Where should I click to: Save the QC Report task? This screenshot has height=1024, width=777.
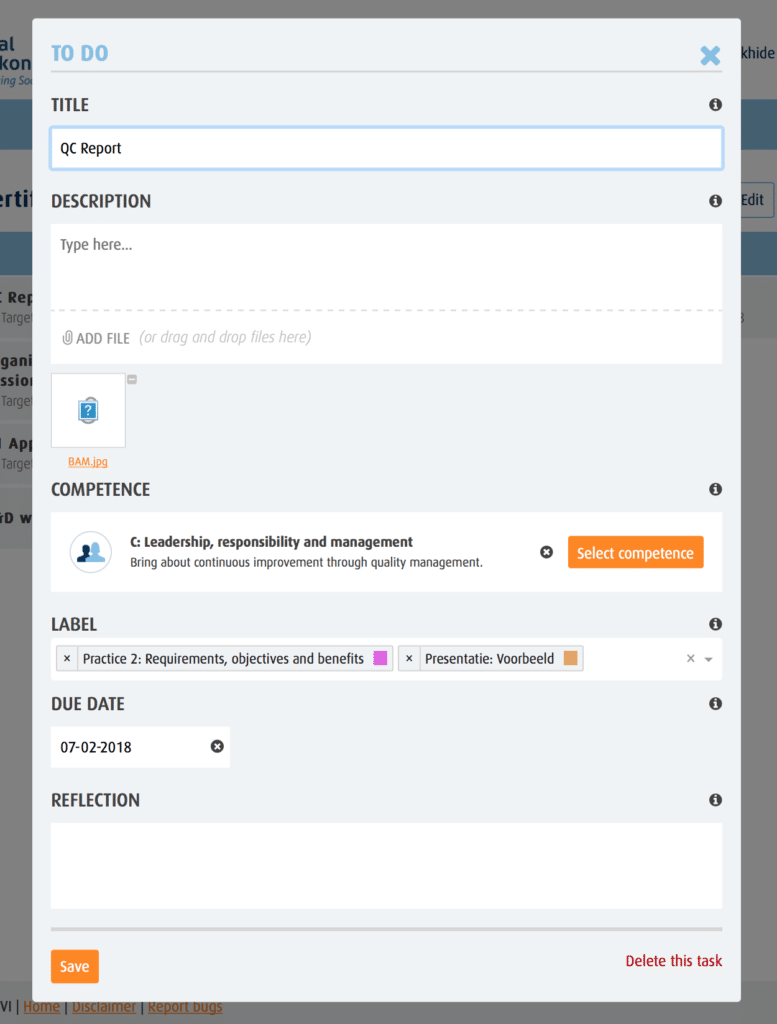point(74,966)
